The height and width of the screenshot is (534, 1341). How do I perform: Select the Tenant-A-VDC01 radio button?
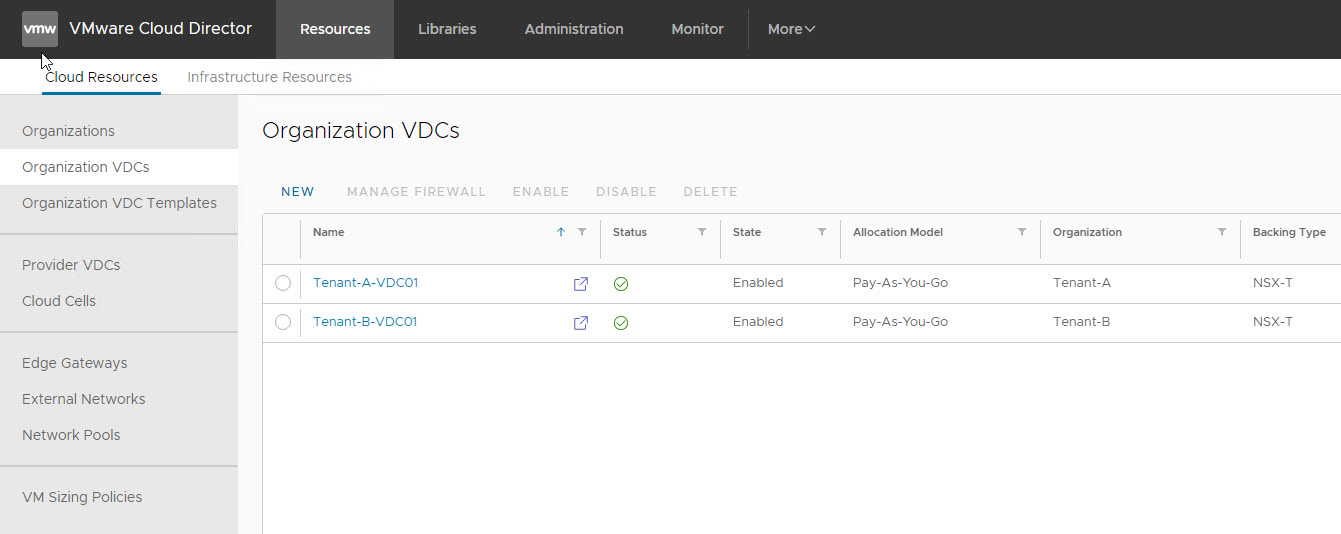coord(283,283)
